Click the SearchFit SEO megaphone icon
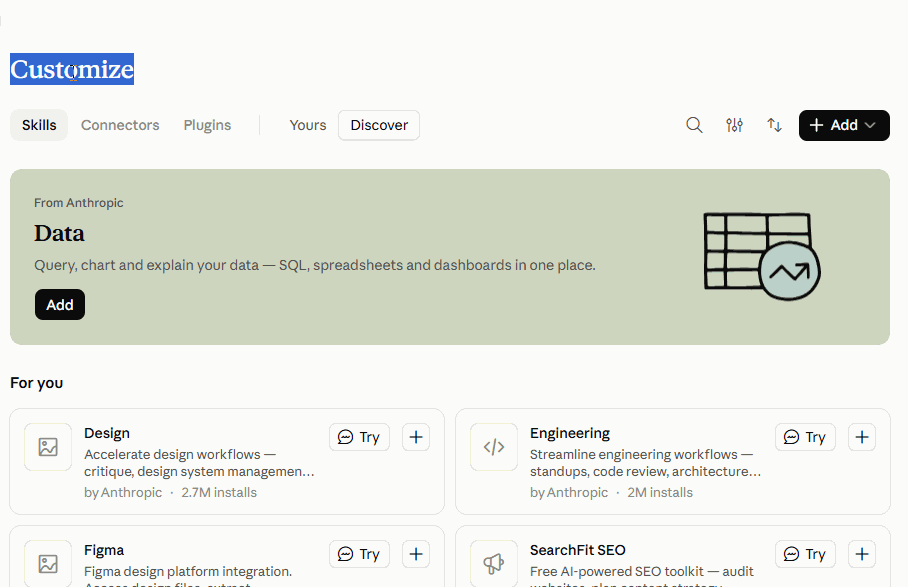The height and width of the screenshot is (587, 908). [x=494, y=563]
